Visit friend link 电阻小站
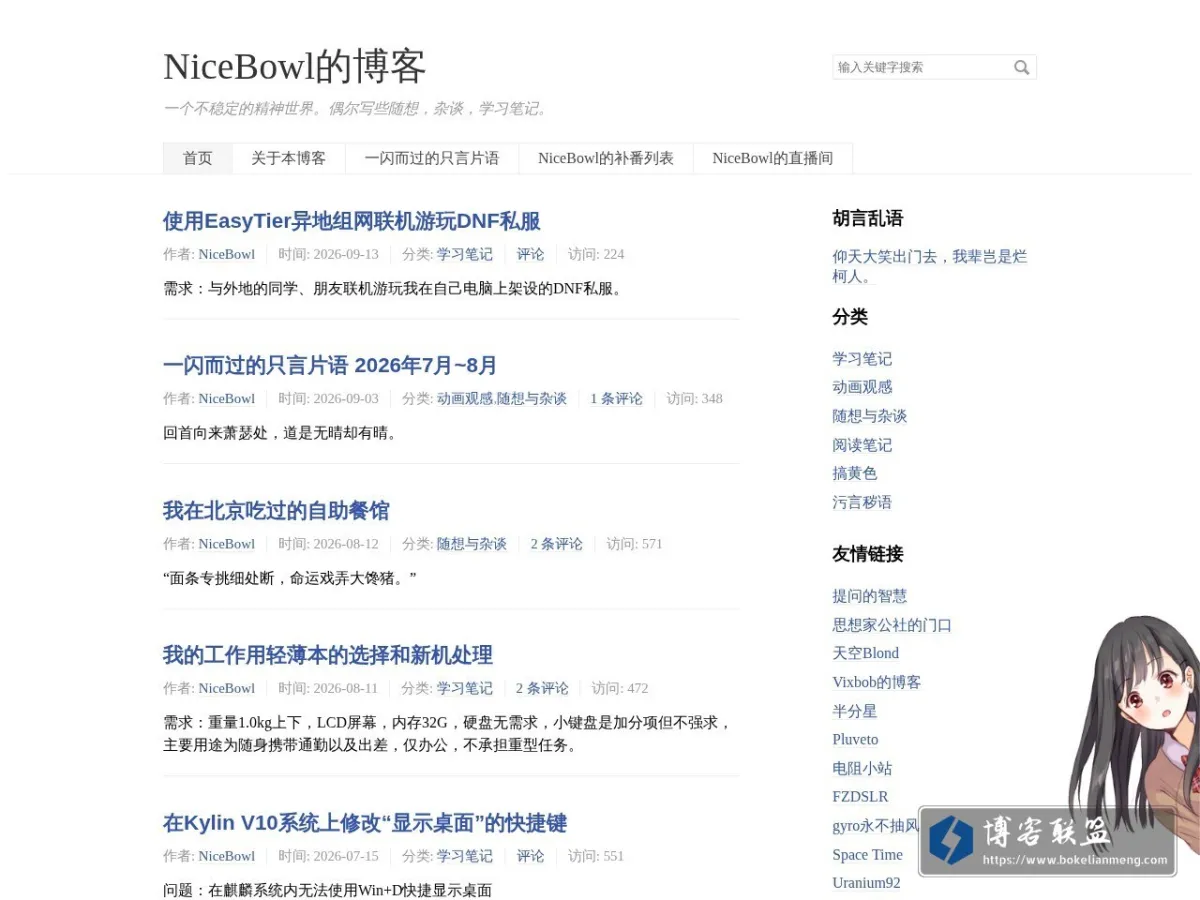This screenshot has height=900, width=1200. pos(862,768)
